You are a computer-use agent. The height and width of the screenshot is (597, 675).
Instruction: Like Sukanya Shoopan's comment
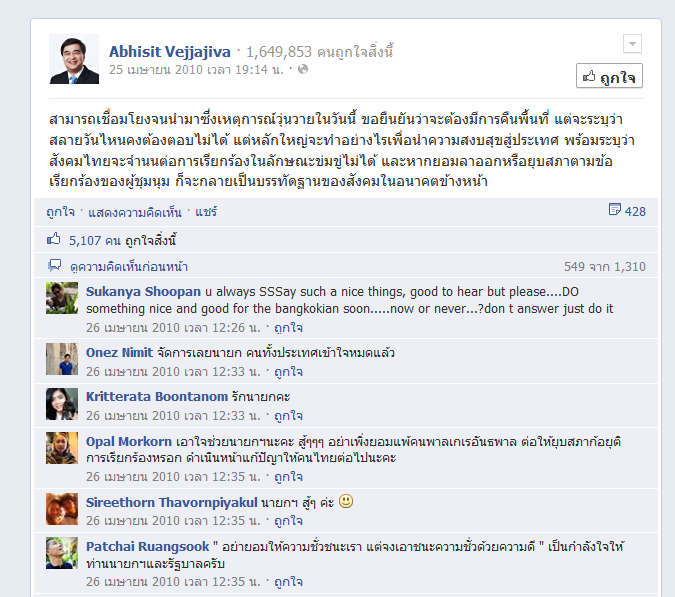288,328
